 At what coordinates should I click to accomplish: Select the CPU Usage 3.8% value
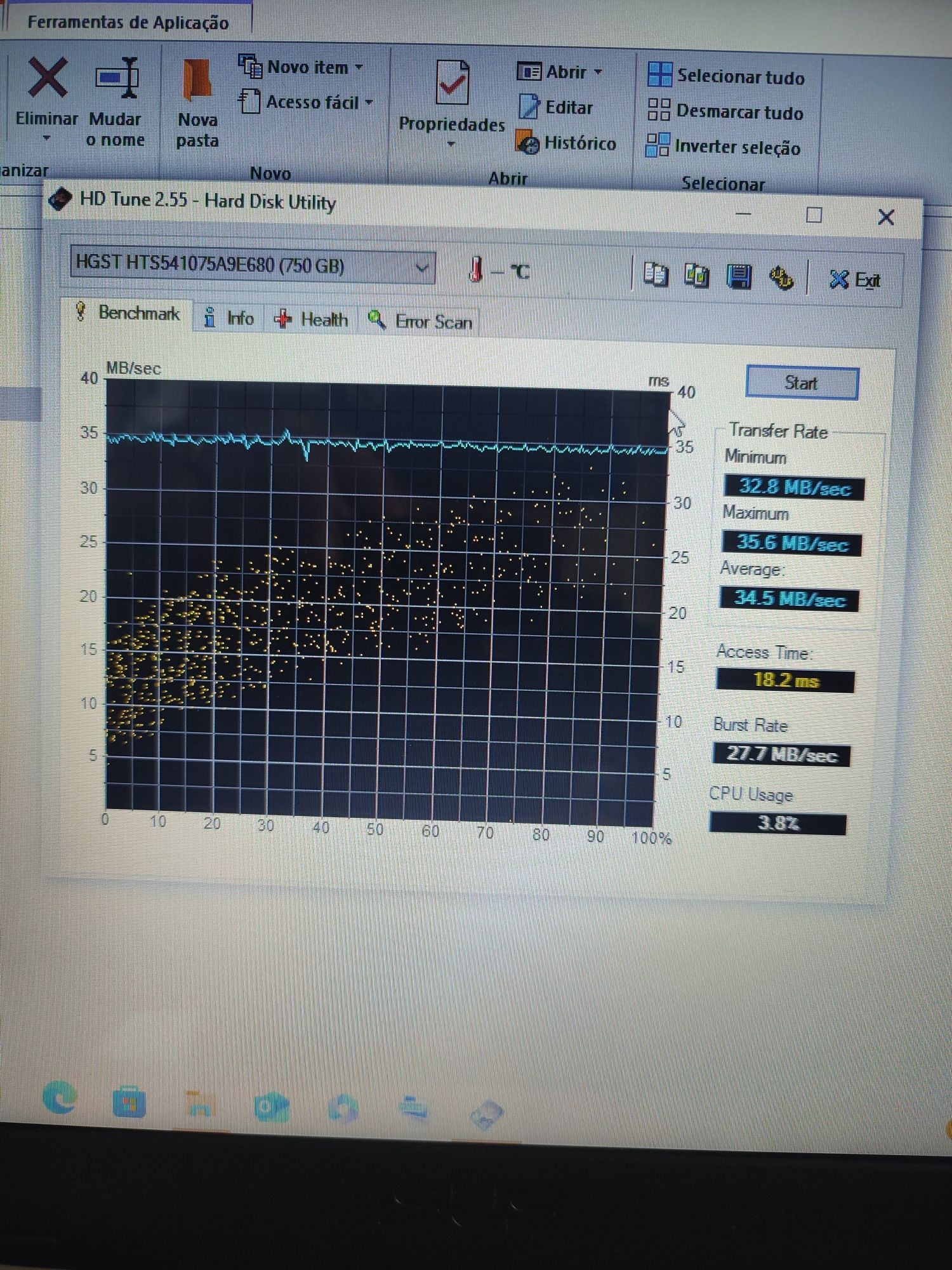778,824
